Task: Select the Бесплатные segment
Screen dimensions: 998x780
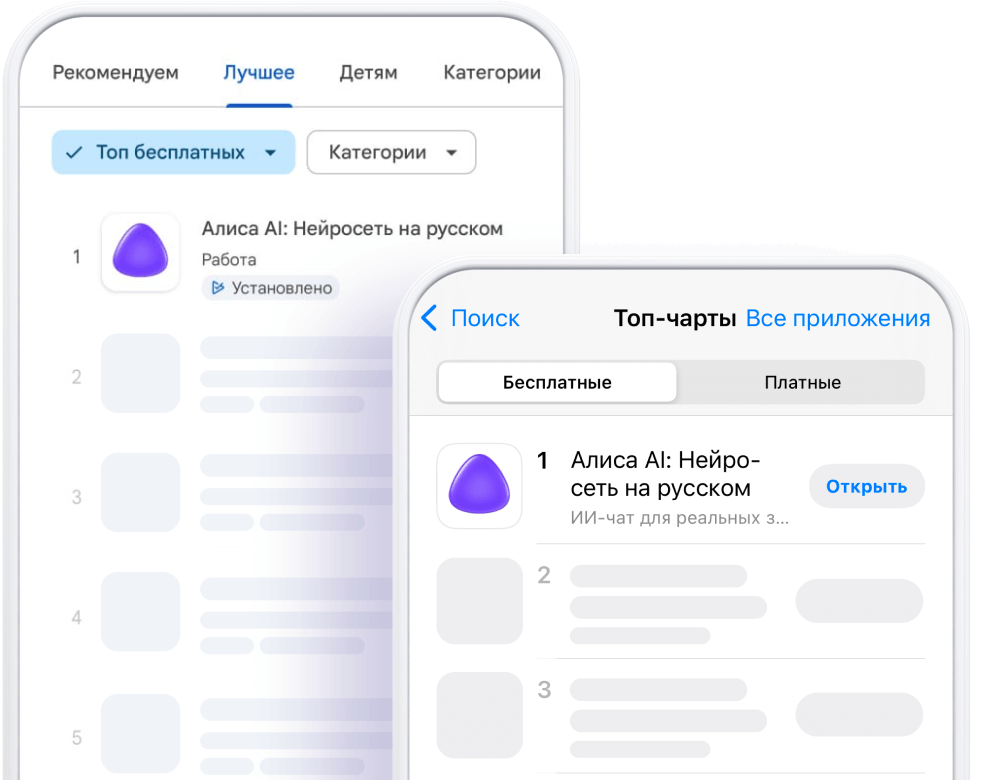Action: point(556,382)
